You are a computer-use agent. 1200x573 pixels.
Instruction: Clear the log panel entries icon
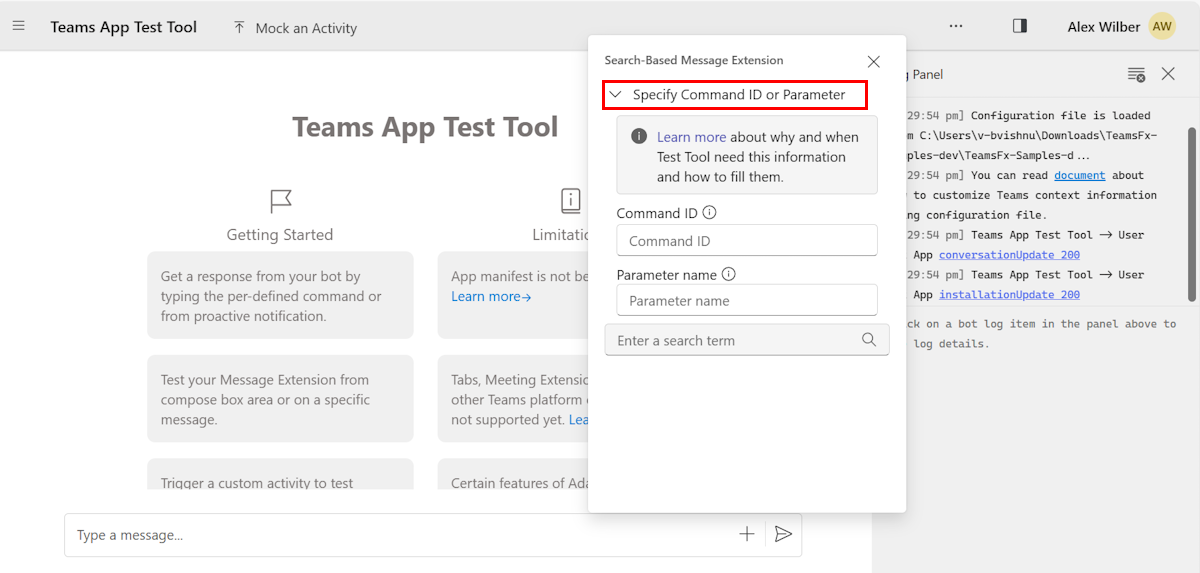pos(1136,74)
